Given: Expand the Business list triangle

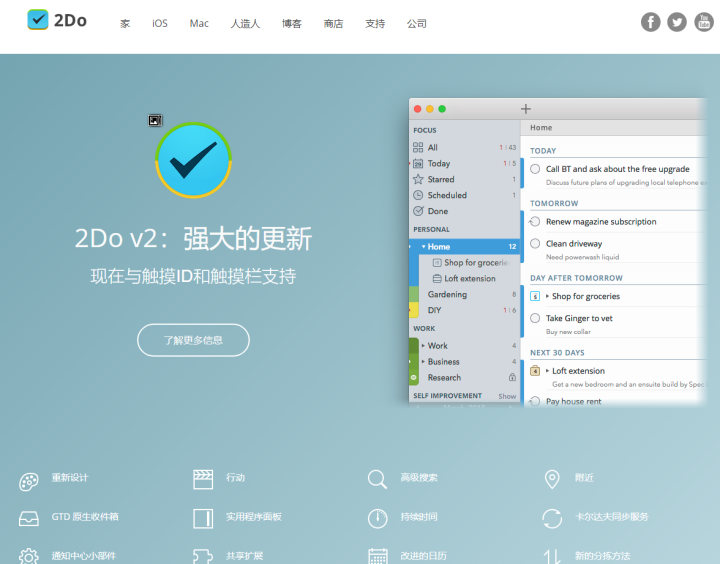Looking at the screenshot, I should point(423,361).
